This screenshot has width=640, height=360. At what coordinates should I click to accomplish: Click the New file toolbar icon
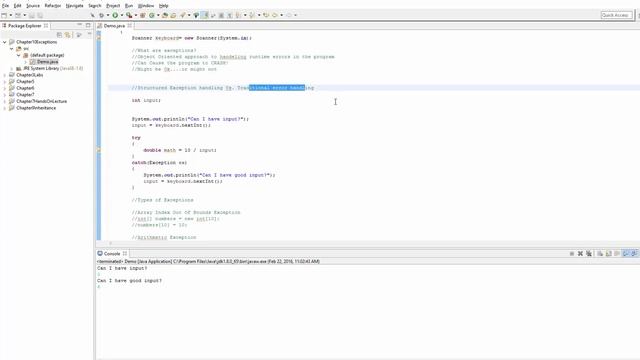pyautogui.click(x=4, y=15)
